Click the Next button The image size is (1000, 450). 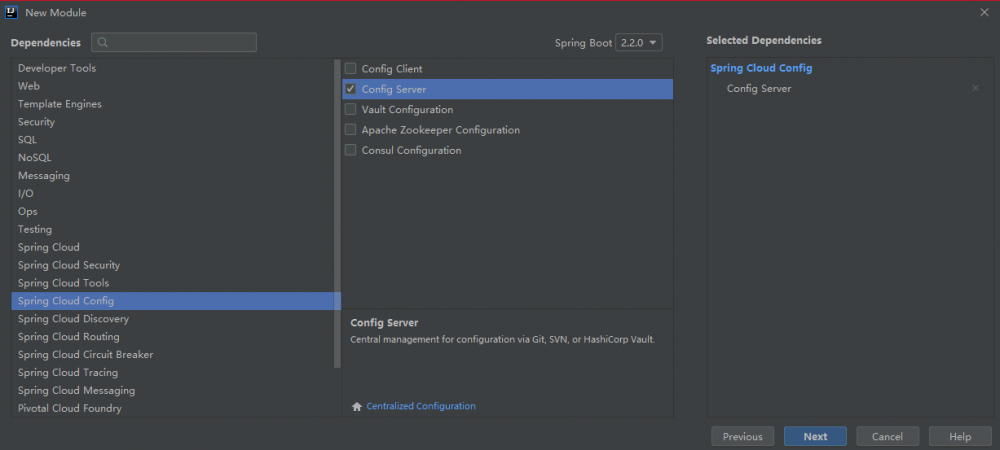815,437
